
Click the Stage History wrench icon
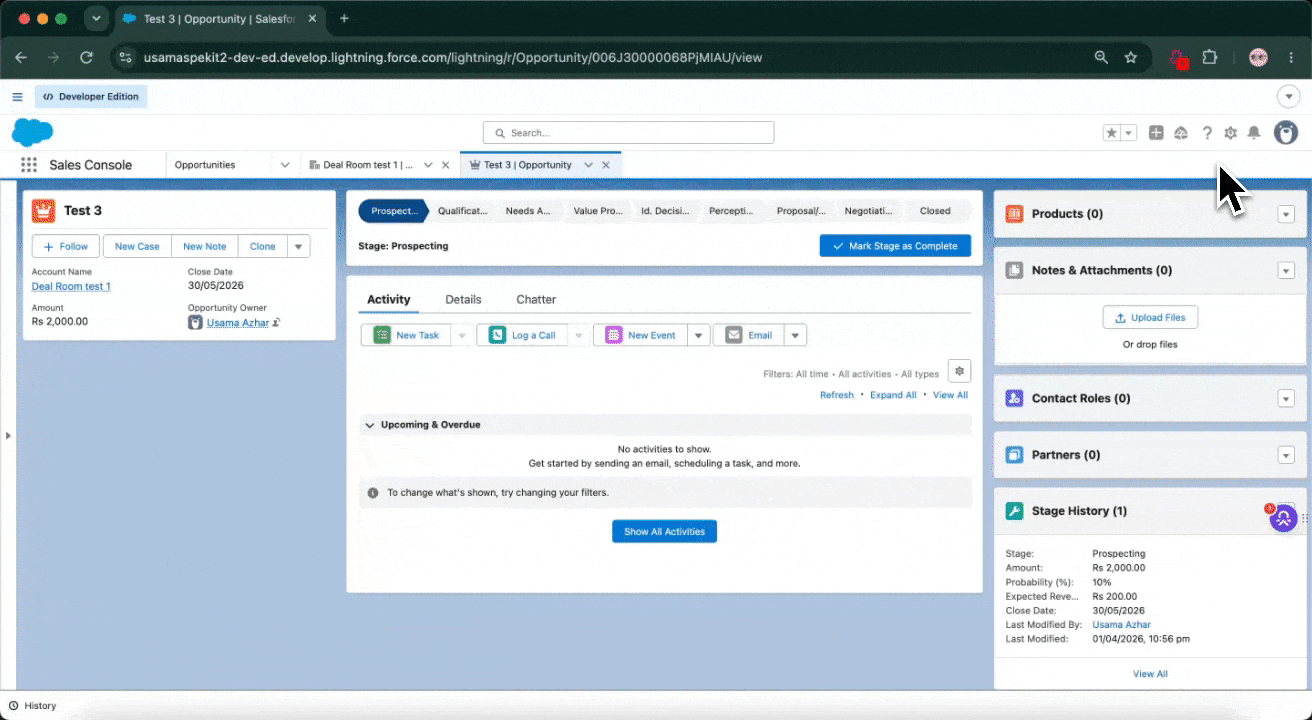click(x=1014, y=511)
